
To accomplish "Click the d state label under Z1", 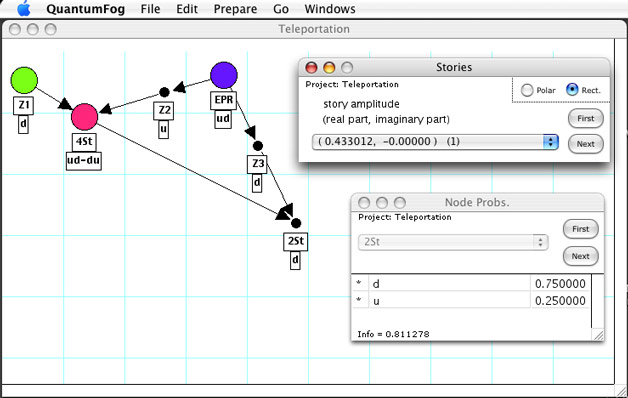I will pyautogui.click(x=23, y=124).
